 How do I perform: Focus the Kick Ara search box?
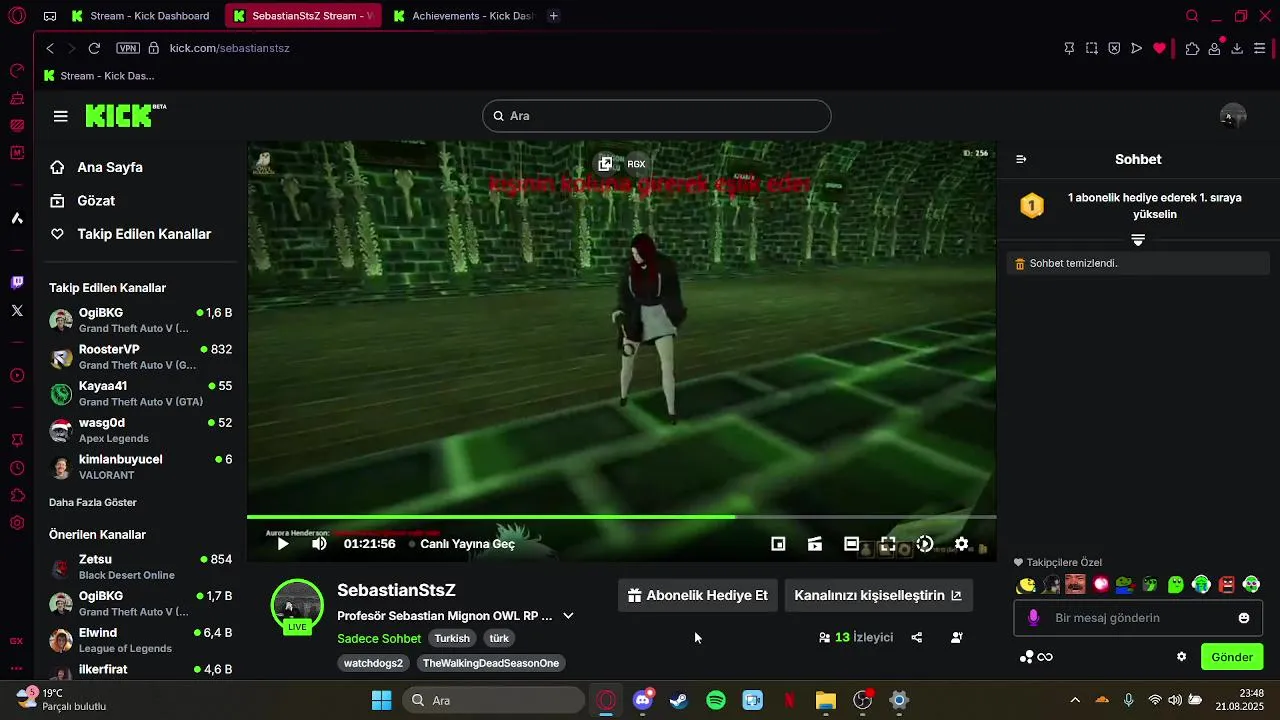pyautogui.click(x=657, y=116)
